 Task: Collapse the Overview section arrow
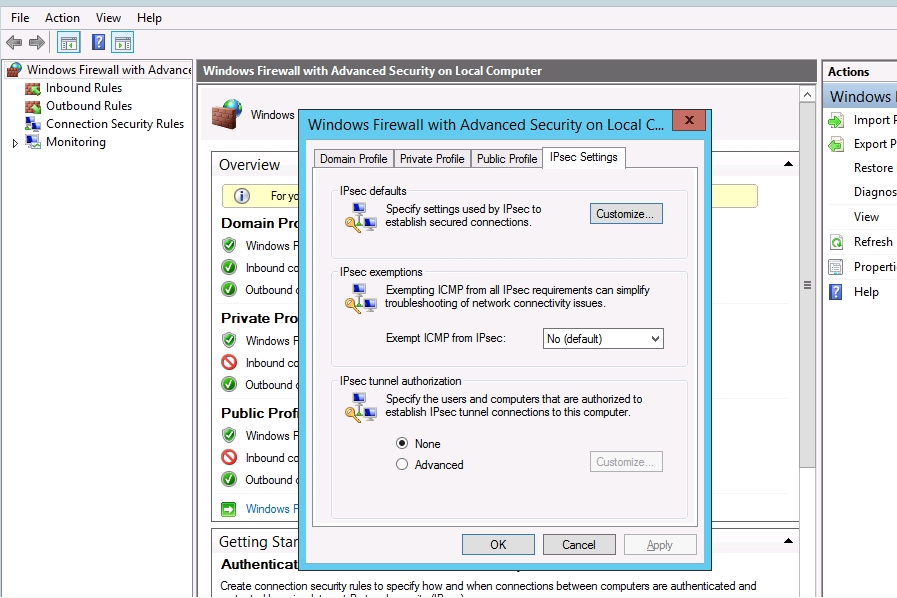click(x=788, y=164)
